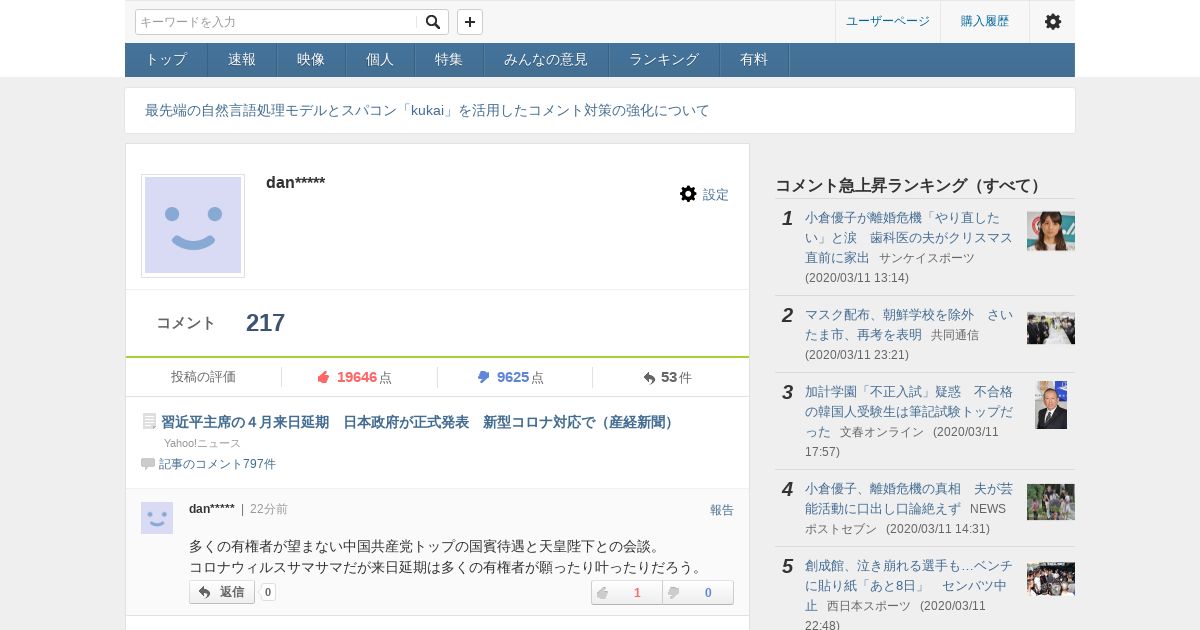This screenshot has width=1200, height=630.
Task: Open the 映像 tab
Action: point(311,60)
